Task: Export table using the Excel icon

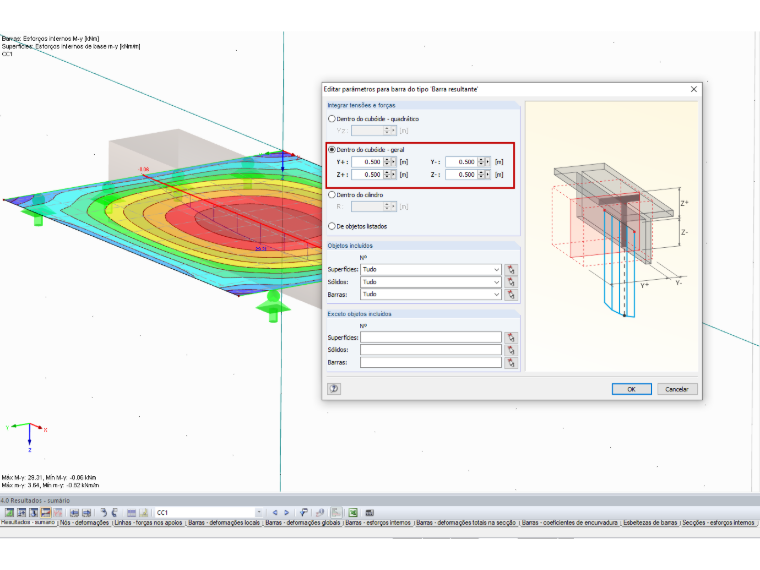Action: click(x=352, y=512)
